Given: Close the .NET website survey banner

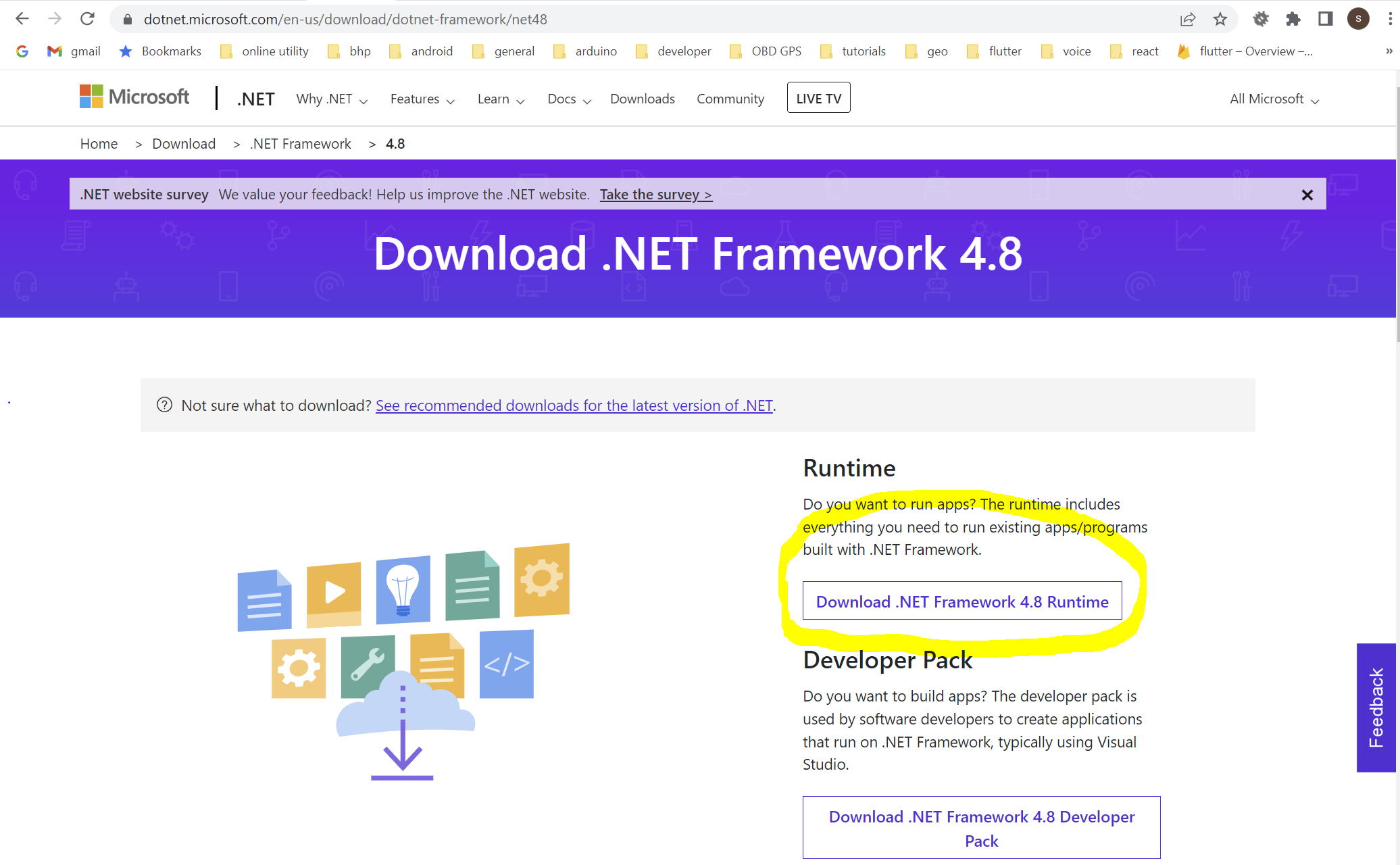Looking at the screenshot, I should pos(1307,195).
